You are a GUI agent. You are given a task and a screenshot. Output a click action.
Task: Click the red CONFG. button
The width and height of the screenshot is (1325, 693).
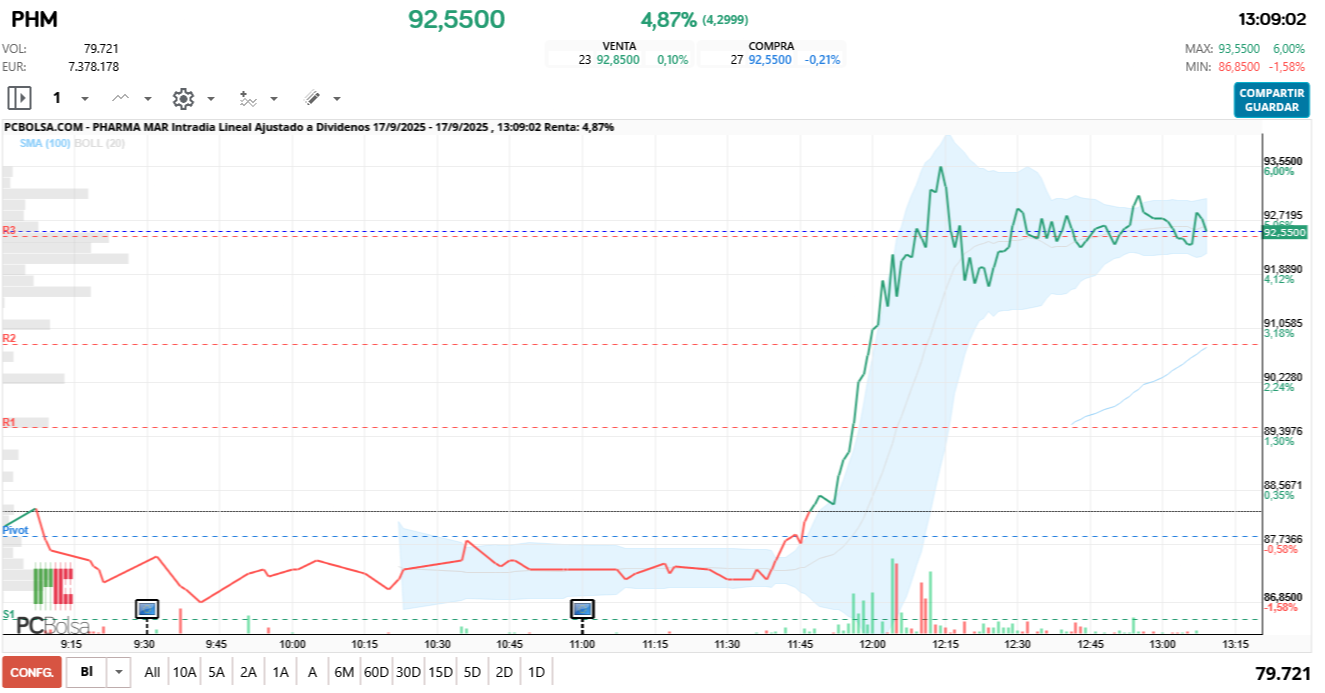tap(32, 672)
